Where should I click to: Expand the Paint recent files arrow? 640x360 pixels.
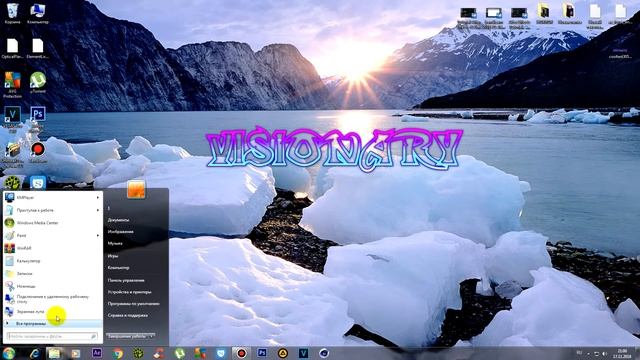98,236
